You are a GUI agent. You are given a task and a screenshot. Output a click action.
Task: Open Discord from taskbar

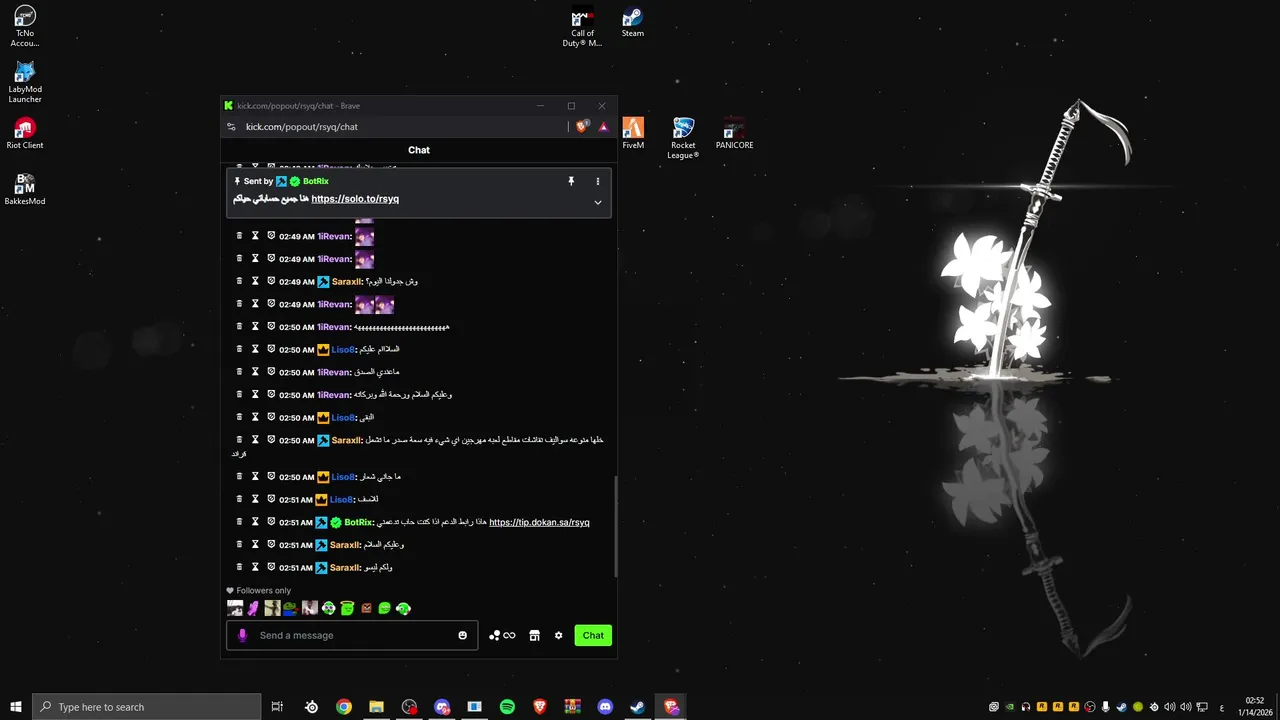[x=605, y=707]
